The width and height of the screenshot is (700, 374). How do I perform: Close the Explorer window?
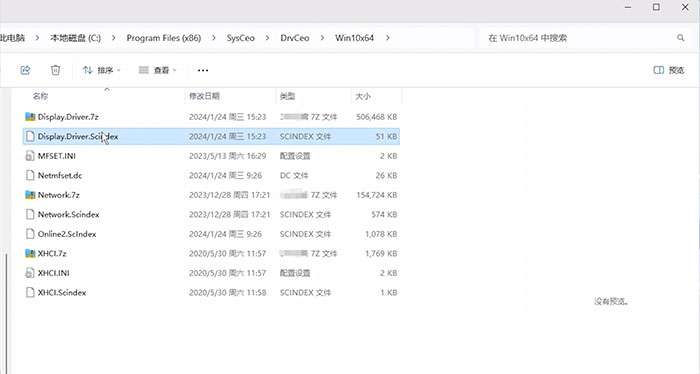click(x=685, y=8)
